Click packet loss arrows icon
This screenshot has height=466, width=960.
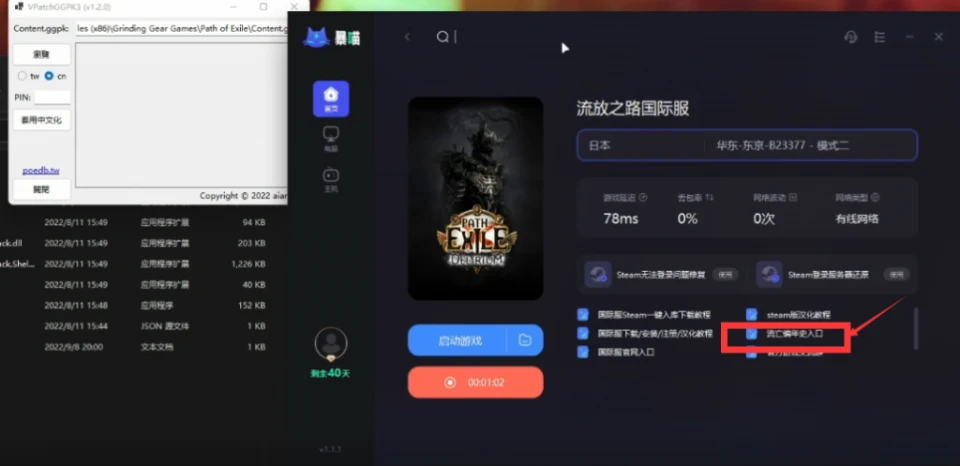coord(710,198)
